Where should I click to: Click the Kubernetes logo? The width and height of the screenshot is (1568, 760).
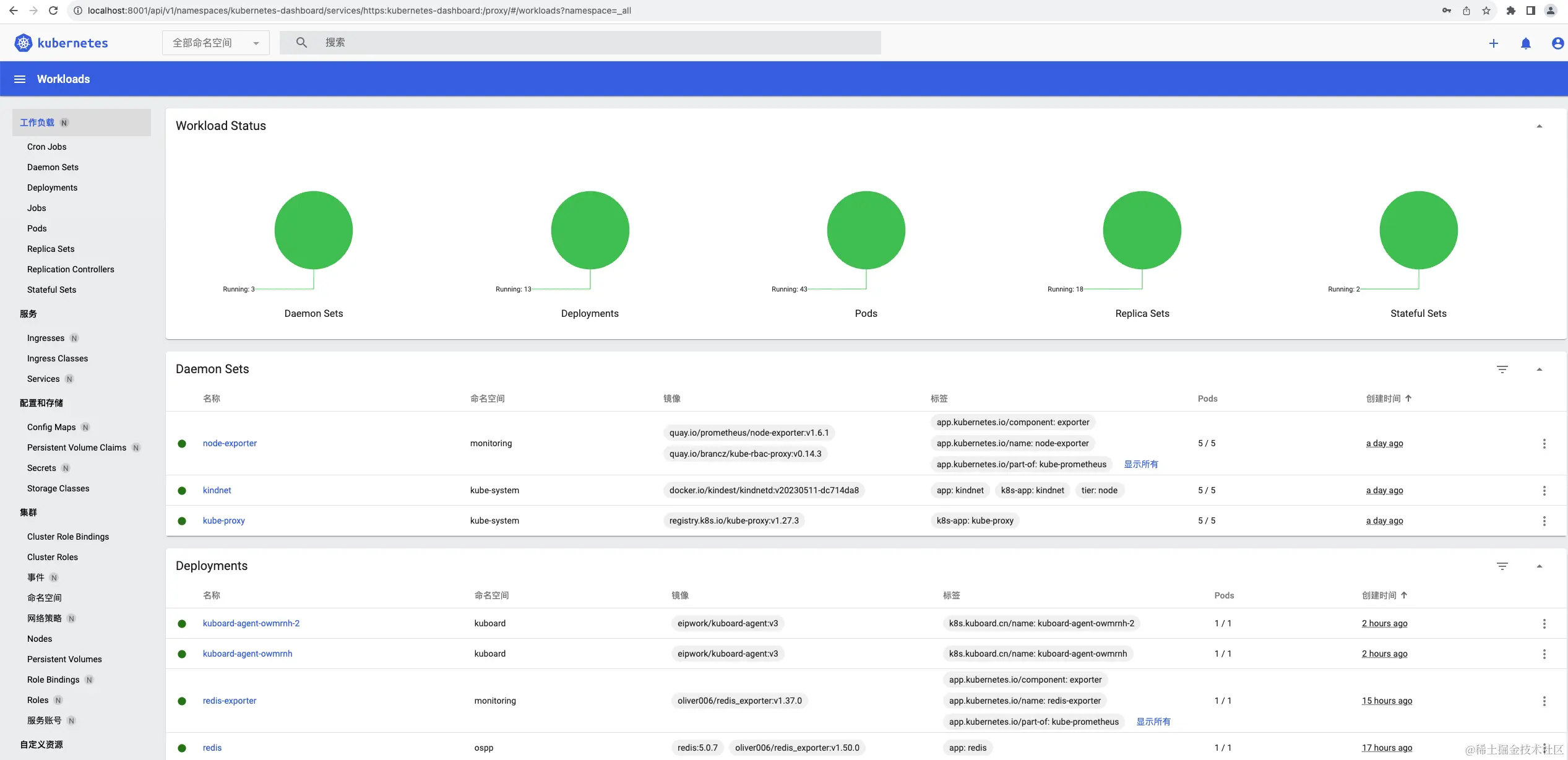(24, 43)
